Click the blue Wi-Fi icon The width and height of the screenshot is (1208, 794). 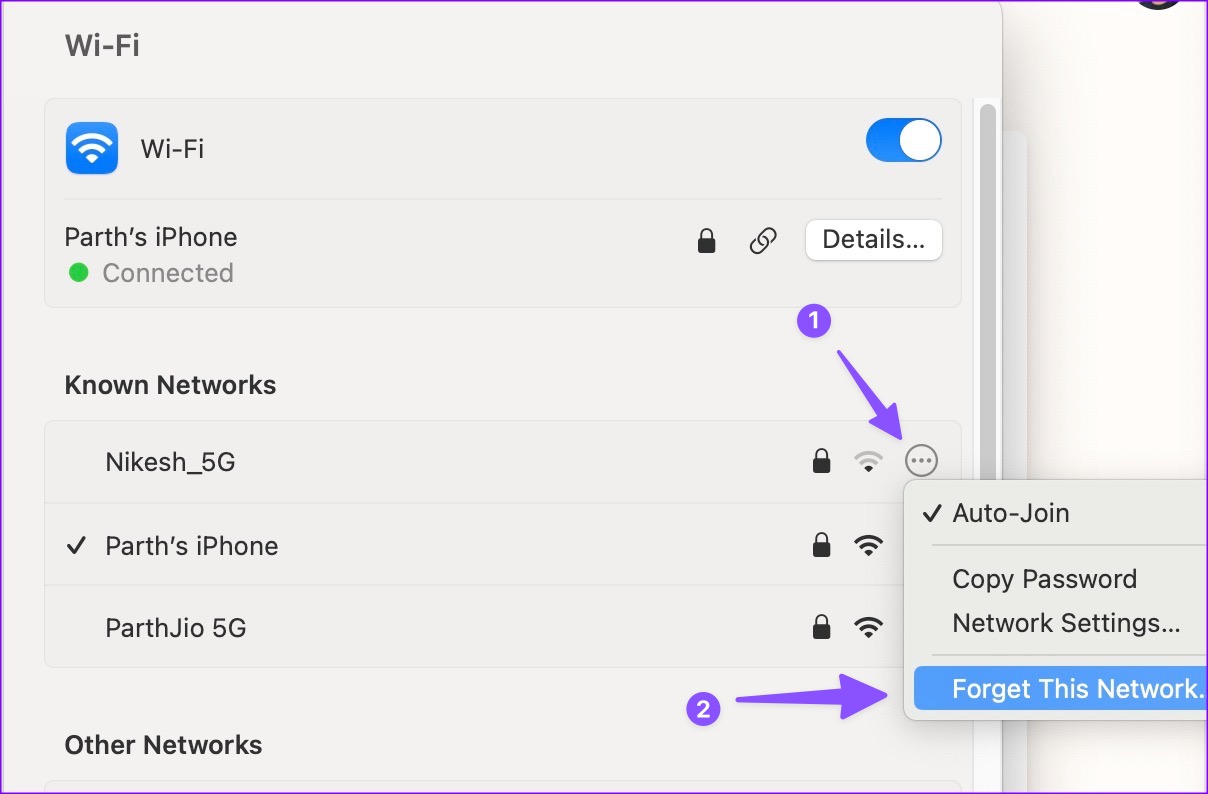tap(92, 149)
